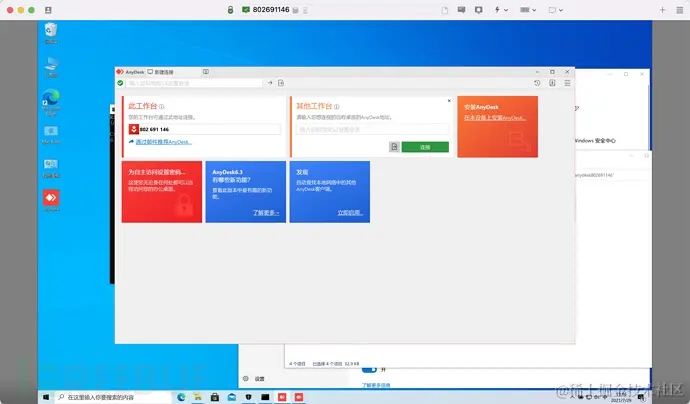
Task: Click the first AnyDesk taskbar icon
Action: click(x=282, y=397)
